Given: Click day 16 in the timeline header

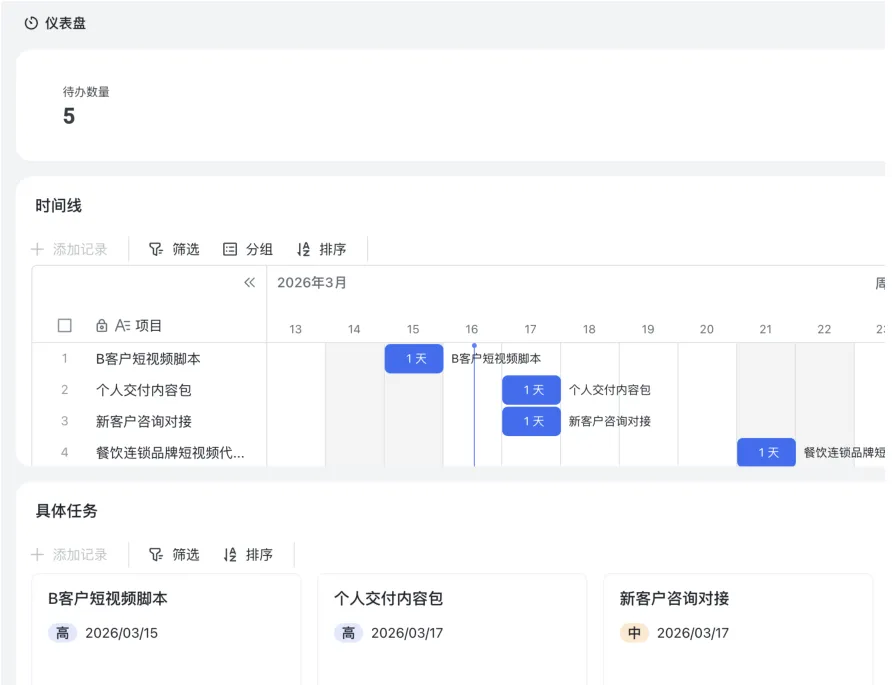Looking at the screenshot, I should point(472,329).
